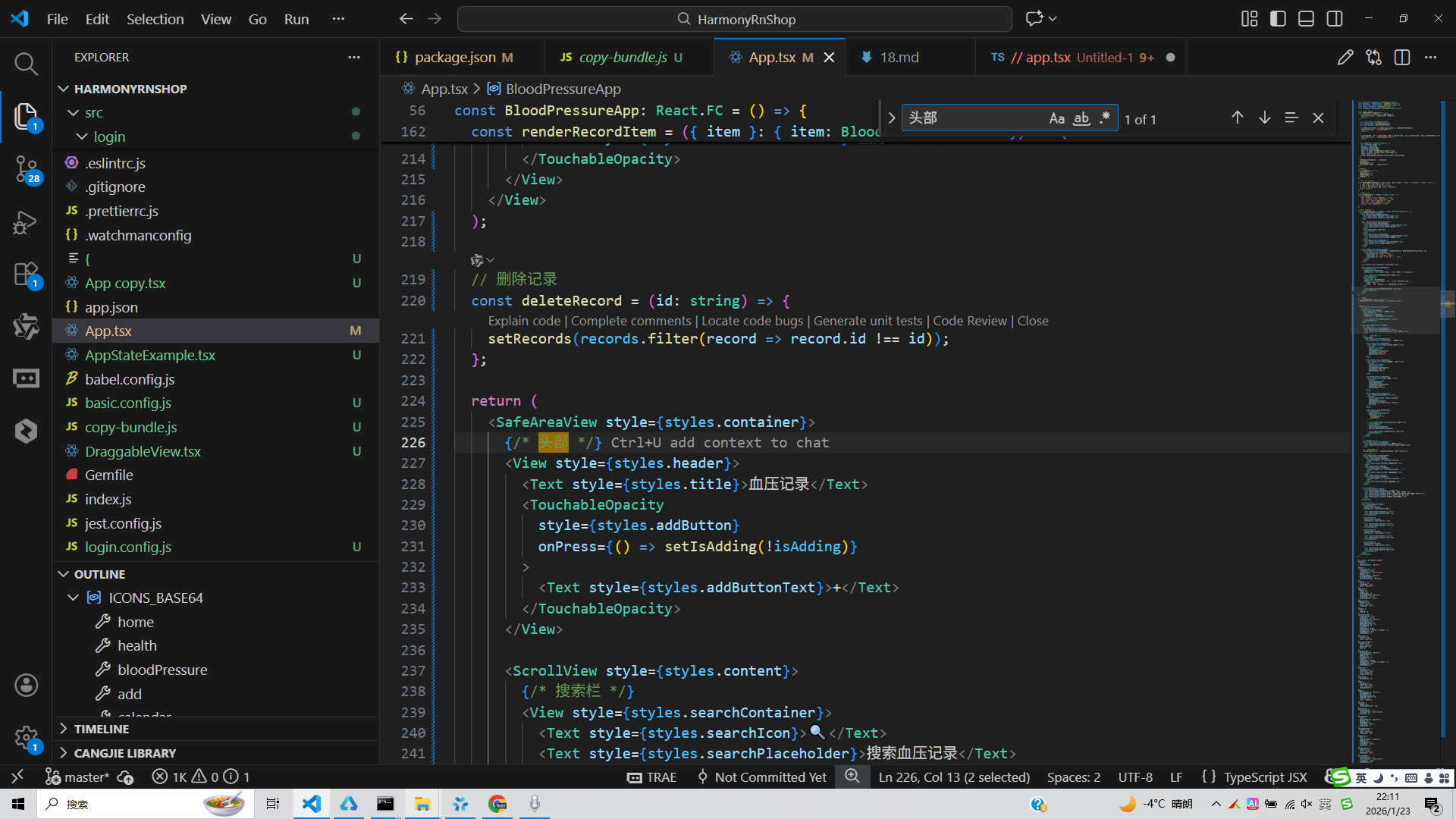Toggle Match Whole Word in find widget
Viewport: 1456px width, 819px height.
pyautogui.click(x=1081, y=118)
